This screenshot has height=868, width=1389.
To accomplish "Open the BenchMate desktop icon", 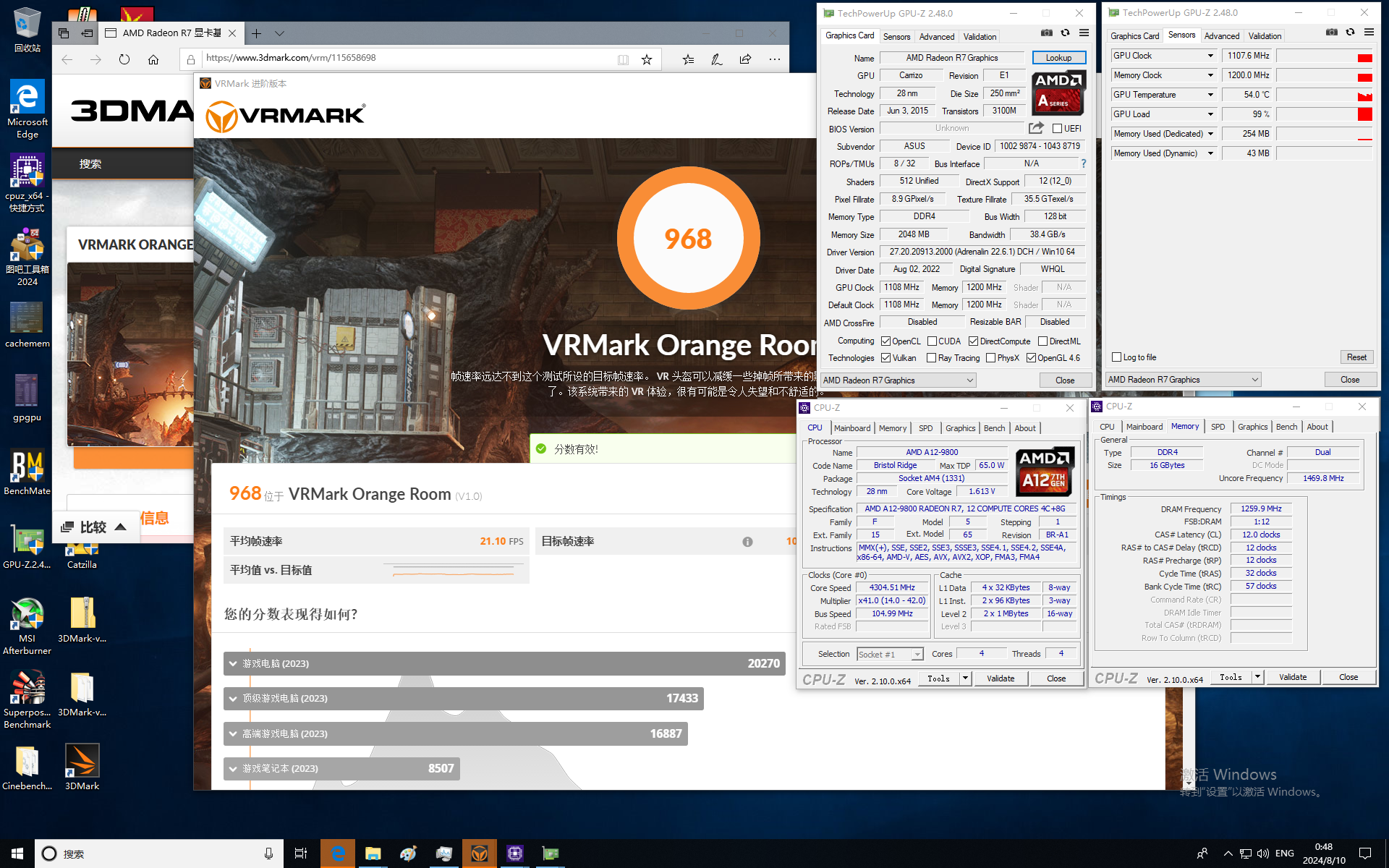I will coord(27,472).
